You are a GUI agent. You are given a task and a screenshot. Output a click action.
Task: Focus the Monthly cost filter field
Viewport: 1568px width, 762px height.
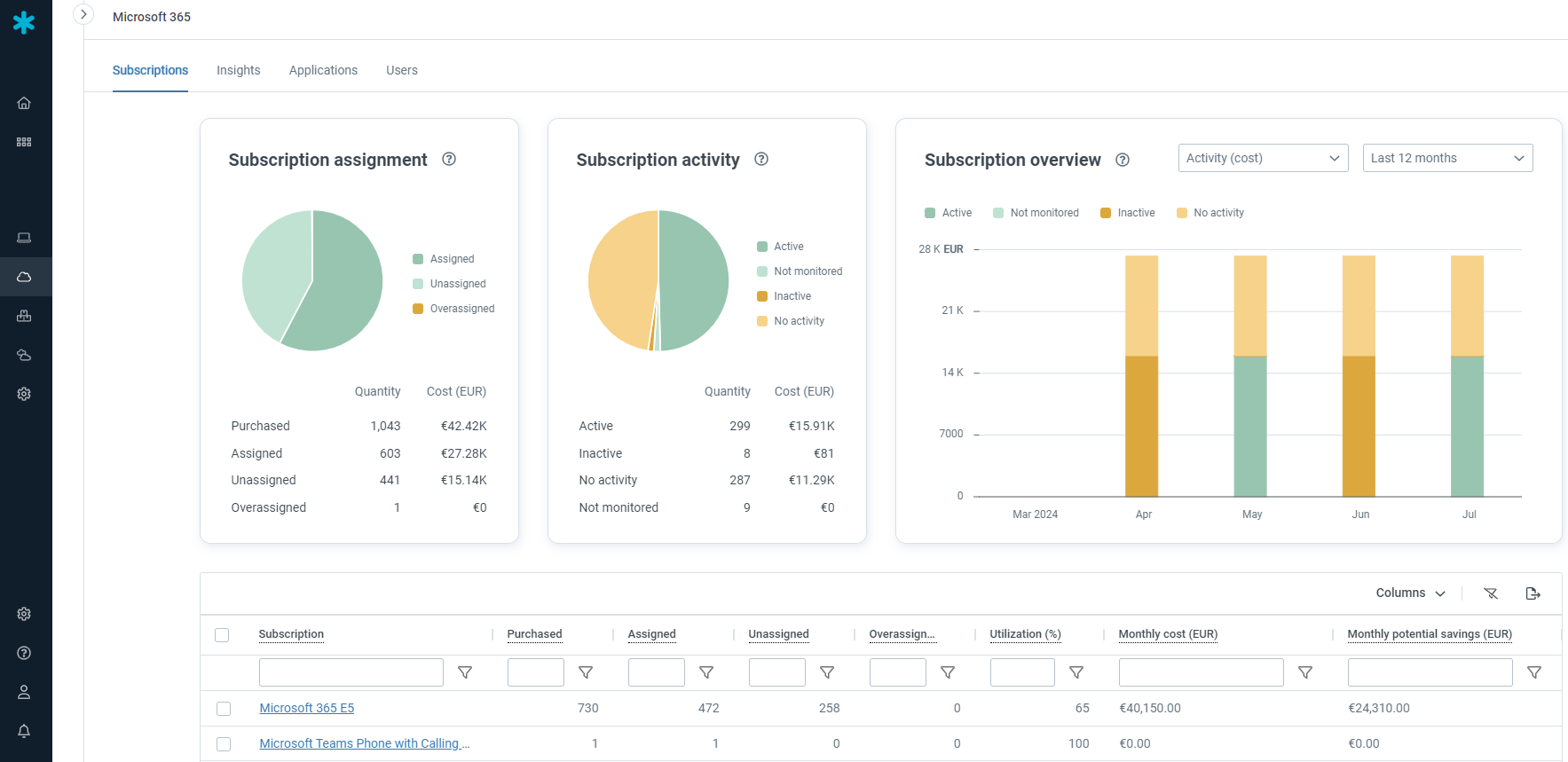point(1202,672)
